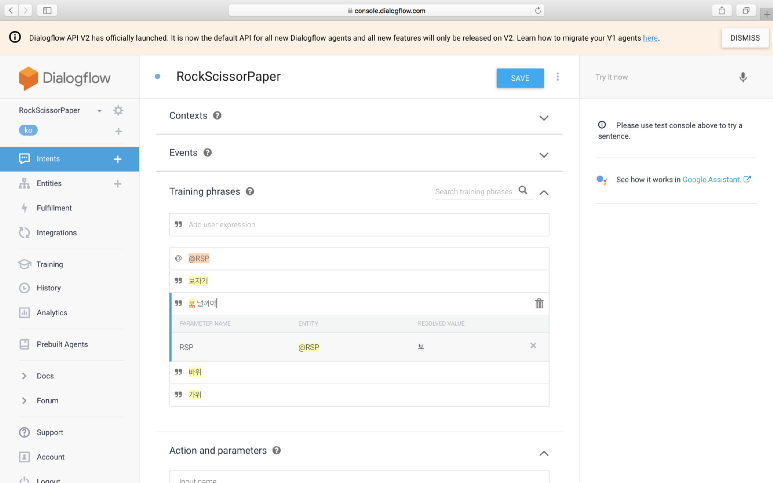Add new entity with plus icon
773x483 pixels.
coord(118,184)
